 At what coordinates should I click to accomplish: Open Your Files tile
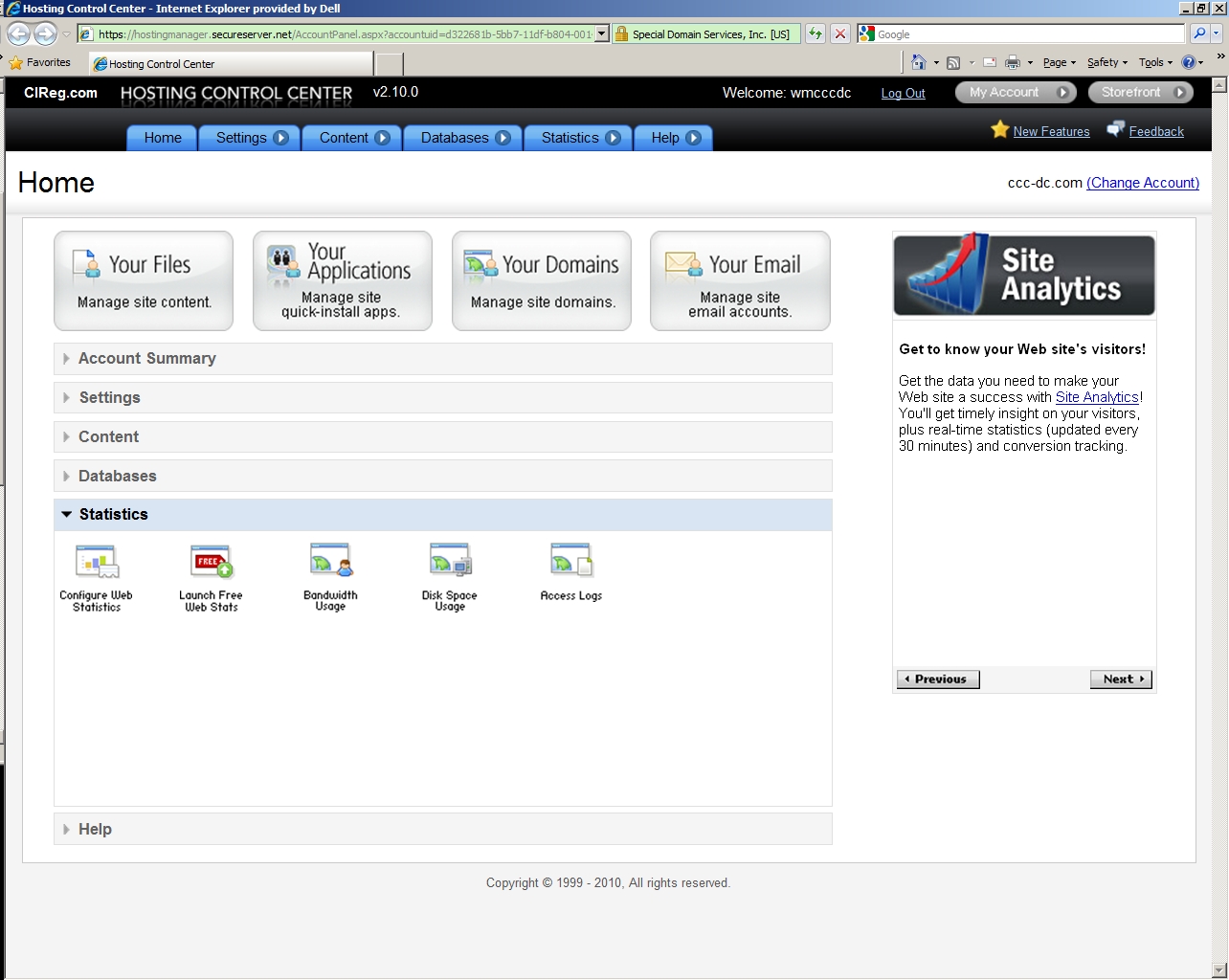coord(144,281)
